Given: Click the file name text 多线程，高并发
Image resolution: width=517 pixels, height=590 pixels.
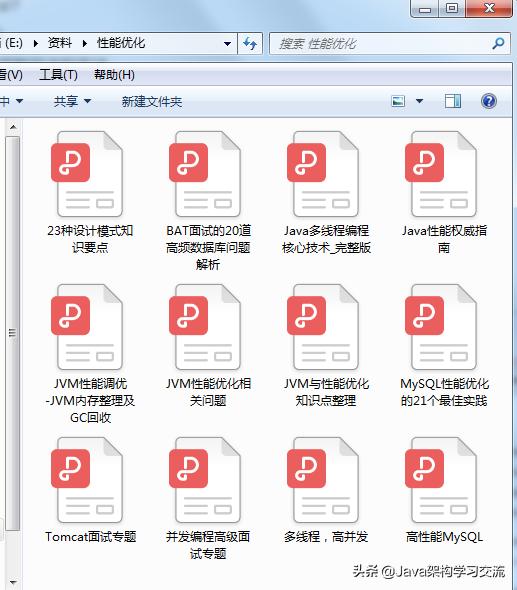Looking at the screenshot, I should pos(326,537).
